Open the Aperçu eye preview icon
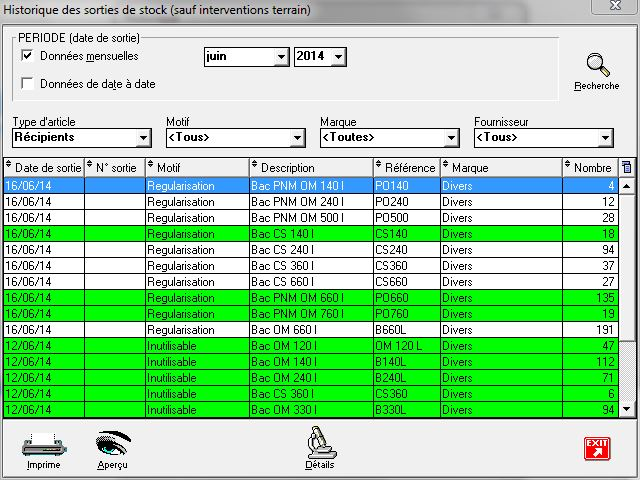The image size is (640, 480). tap(112, 443)
